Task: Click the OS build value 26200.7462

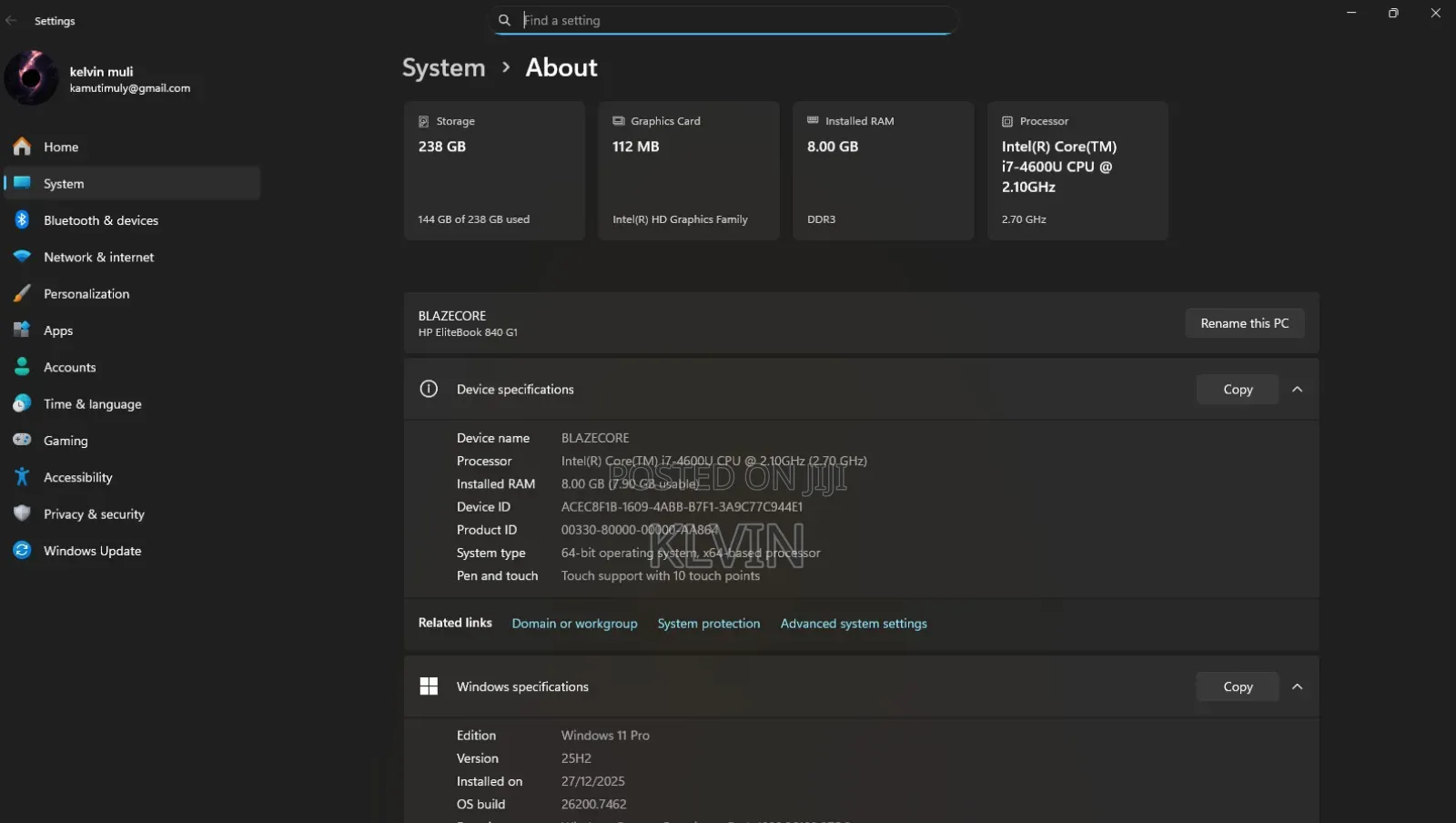Action: coord(594,804)
